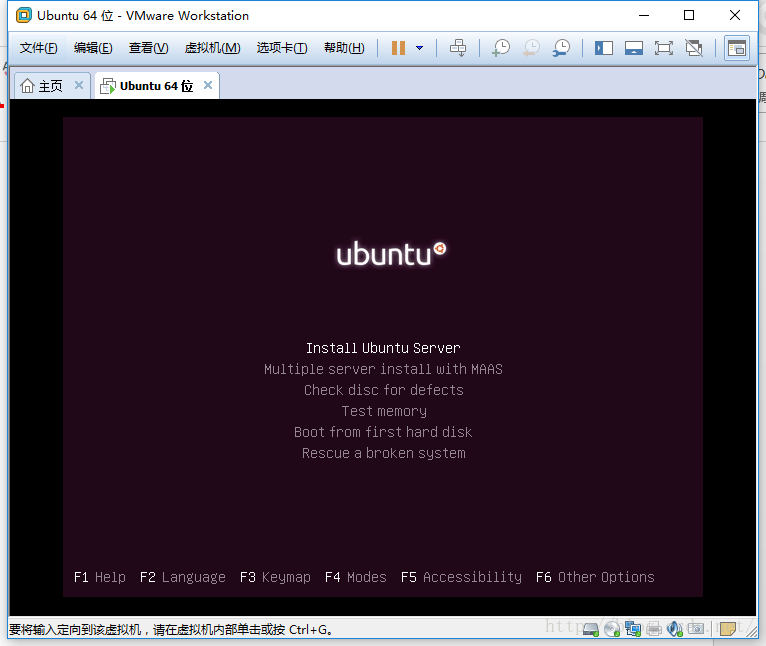Open the 文件(F) menu

coord(38,48)
